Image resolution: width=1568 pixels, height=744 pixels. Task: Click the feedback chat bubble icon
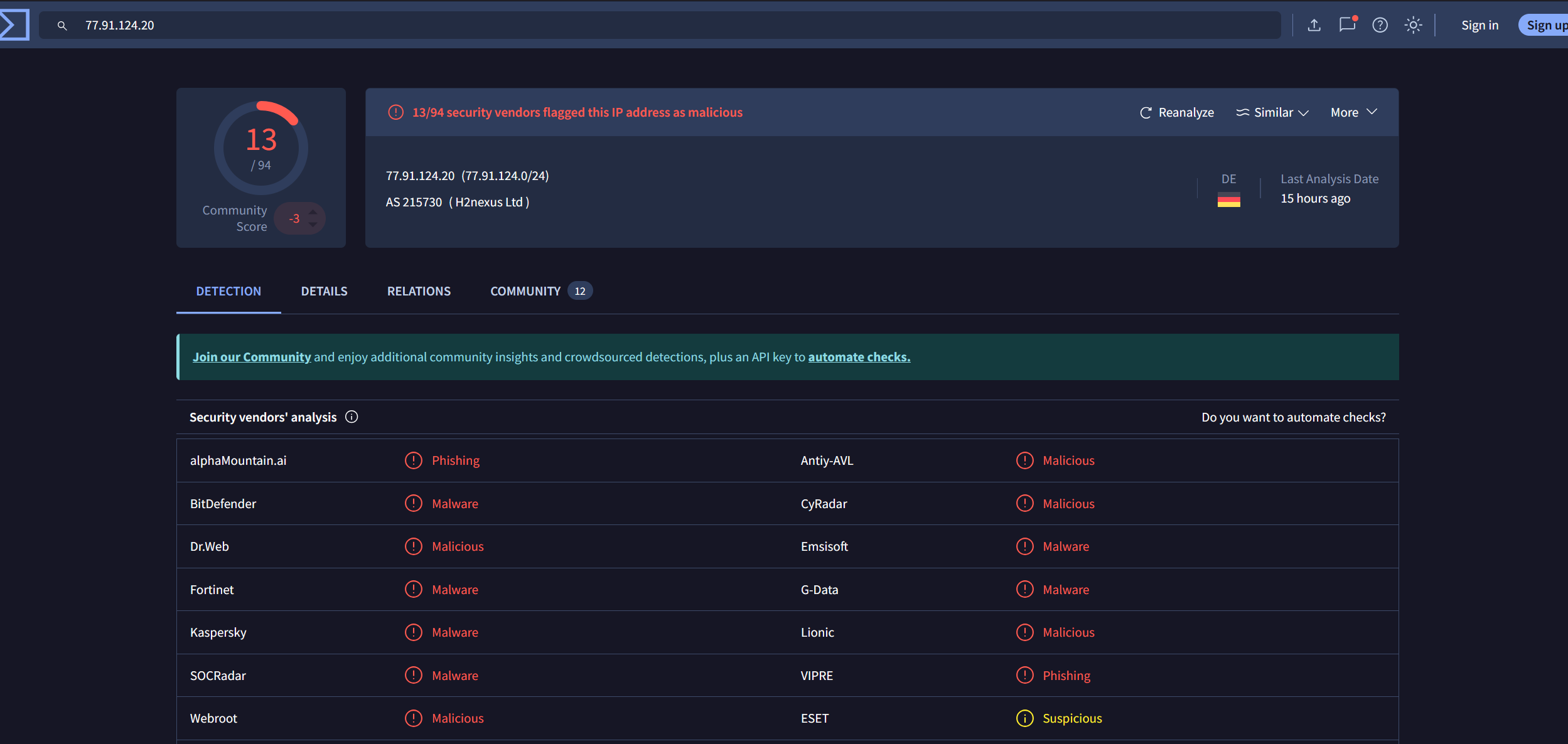tap(1346, 25)
